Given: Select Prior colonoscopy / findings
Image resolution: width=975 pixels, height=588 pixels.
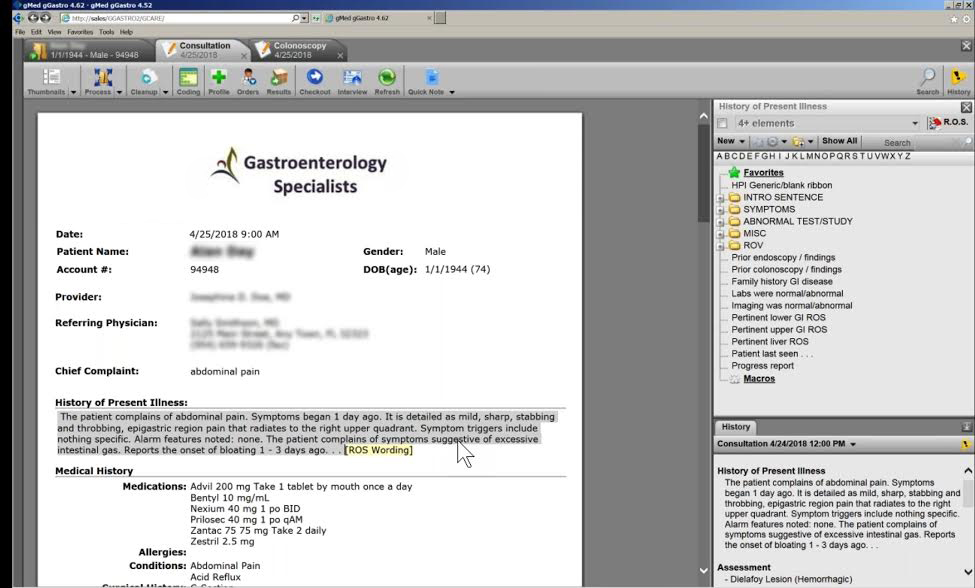Looking at the screenshot, I should point(786,270).
